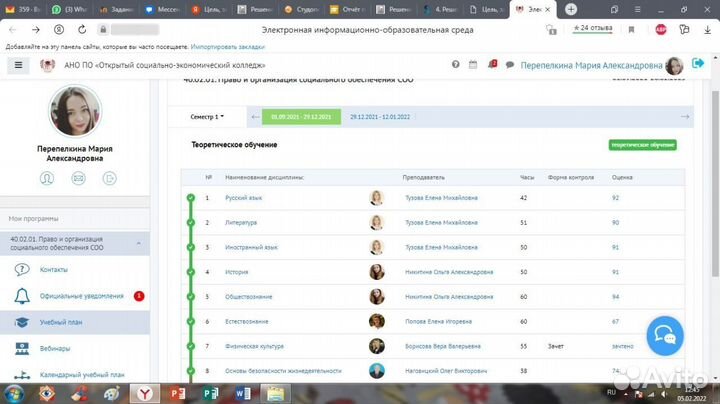The width and height of the screenshot is (720, 404).
Task: Open the calendar icon in header
Action: click(x=473, y=65)
